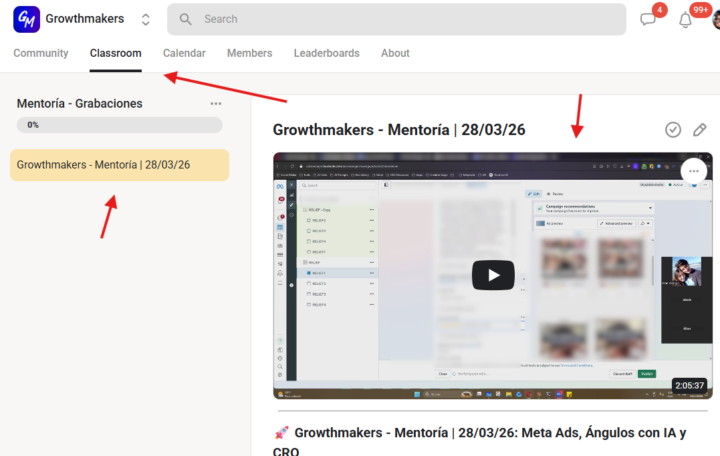The image size is (720, 456).
Task: Open the About tab
Action: 395,53
